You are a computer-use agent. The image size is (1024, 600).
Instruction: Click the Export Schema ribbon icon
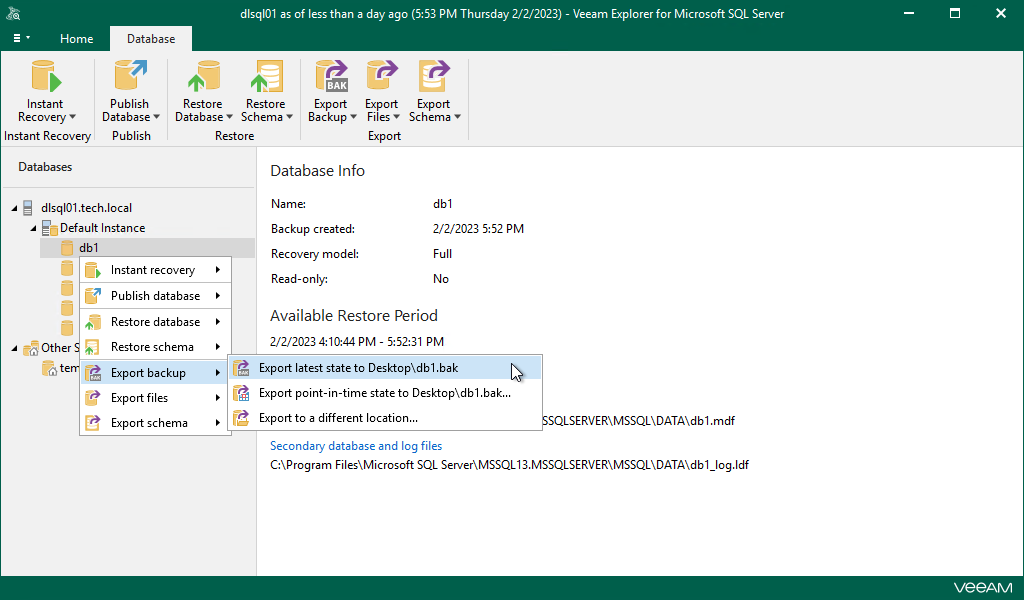point(434,76)
